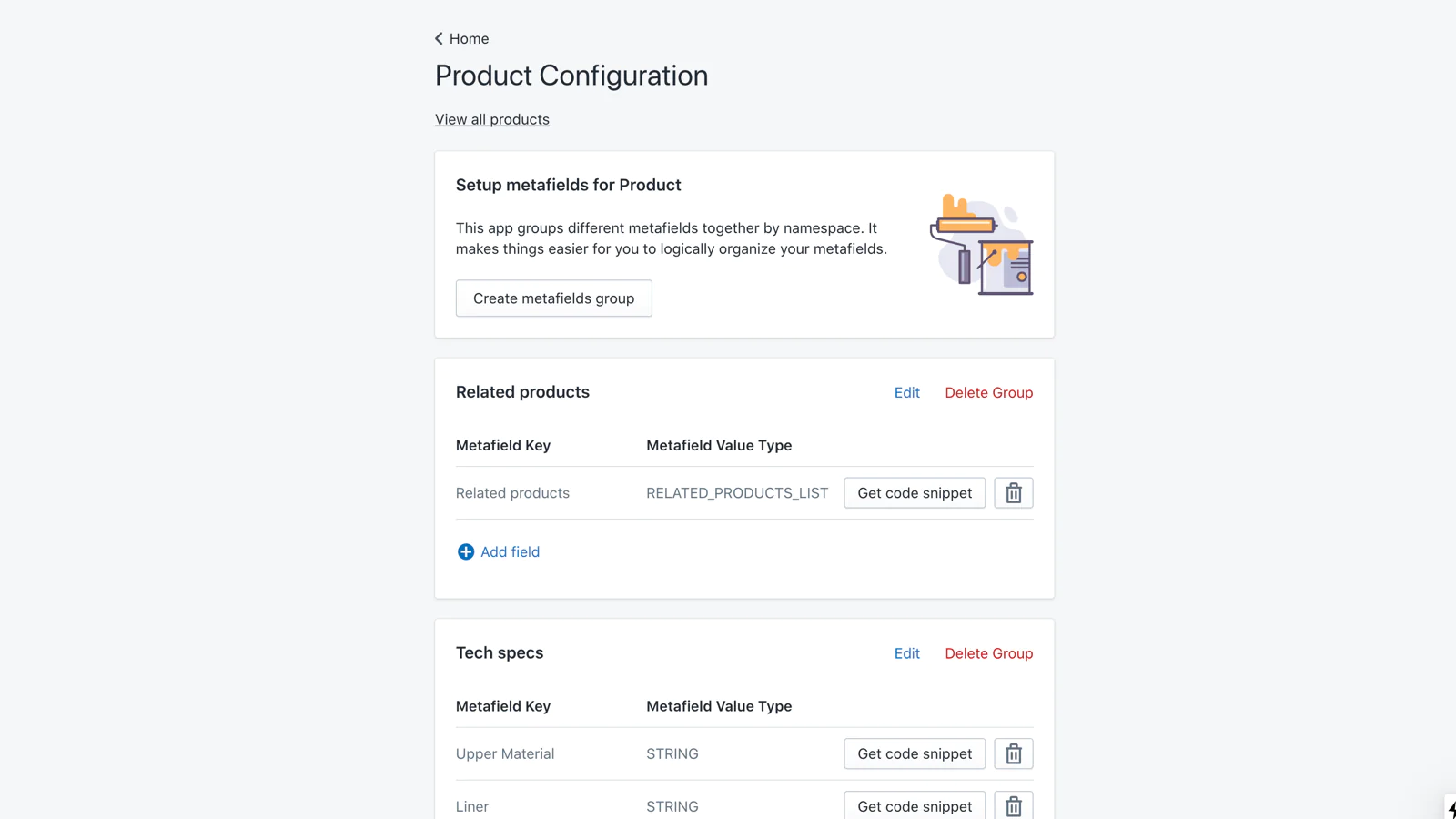Click the back chevron beside Home
Screen dimensions: 1456x819
[x=439, y=38]
